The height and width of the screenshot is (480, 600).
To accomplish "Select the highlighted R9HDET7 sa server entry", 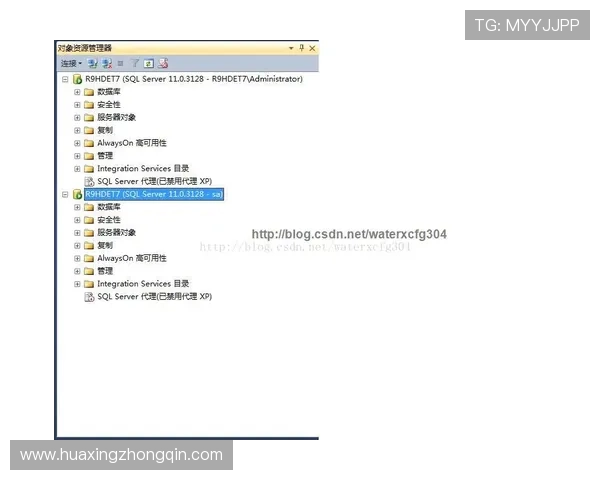I will [154, 194].
